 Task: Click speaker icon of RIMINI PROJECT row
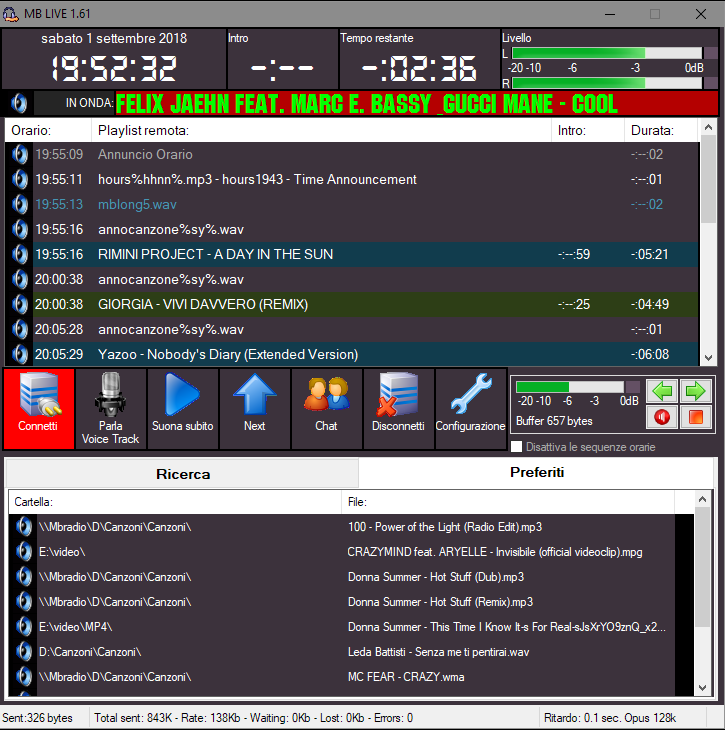(20, 254)
